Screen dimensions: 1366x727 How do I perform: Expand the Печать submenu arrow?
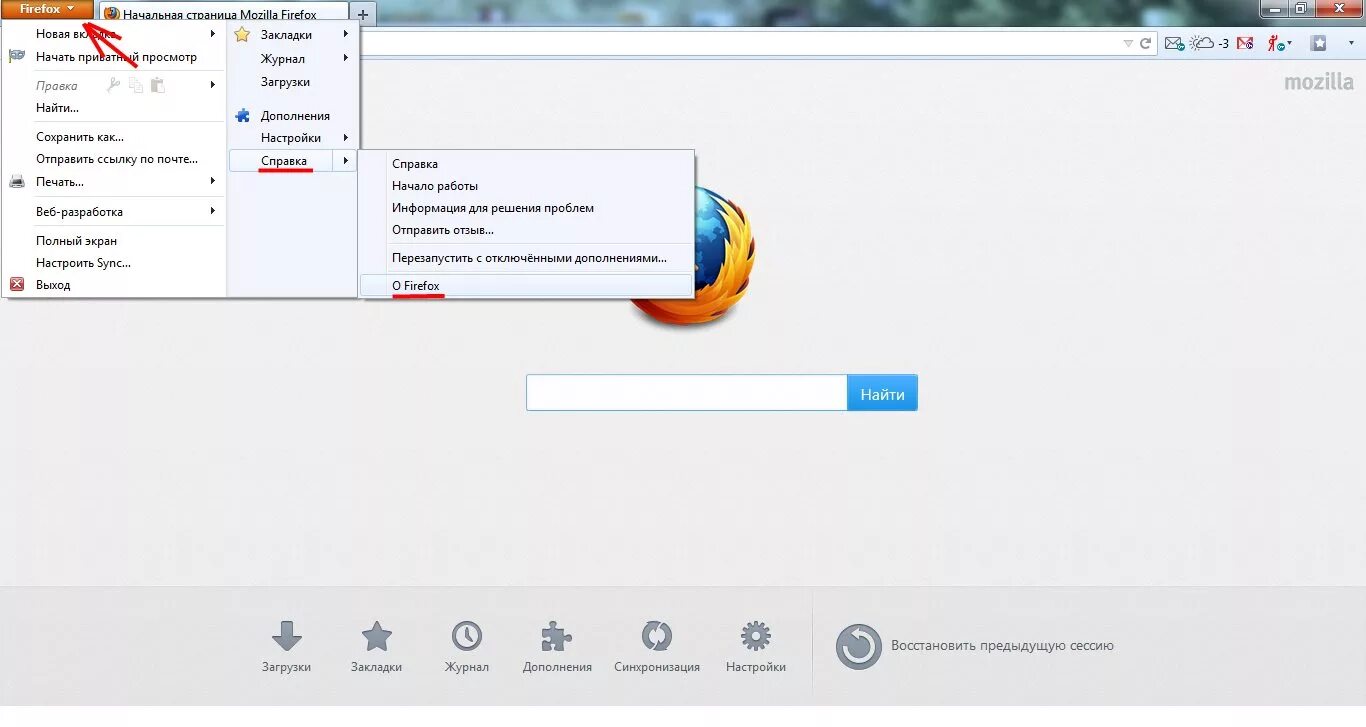tap(213, 182)
